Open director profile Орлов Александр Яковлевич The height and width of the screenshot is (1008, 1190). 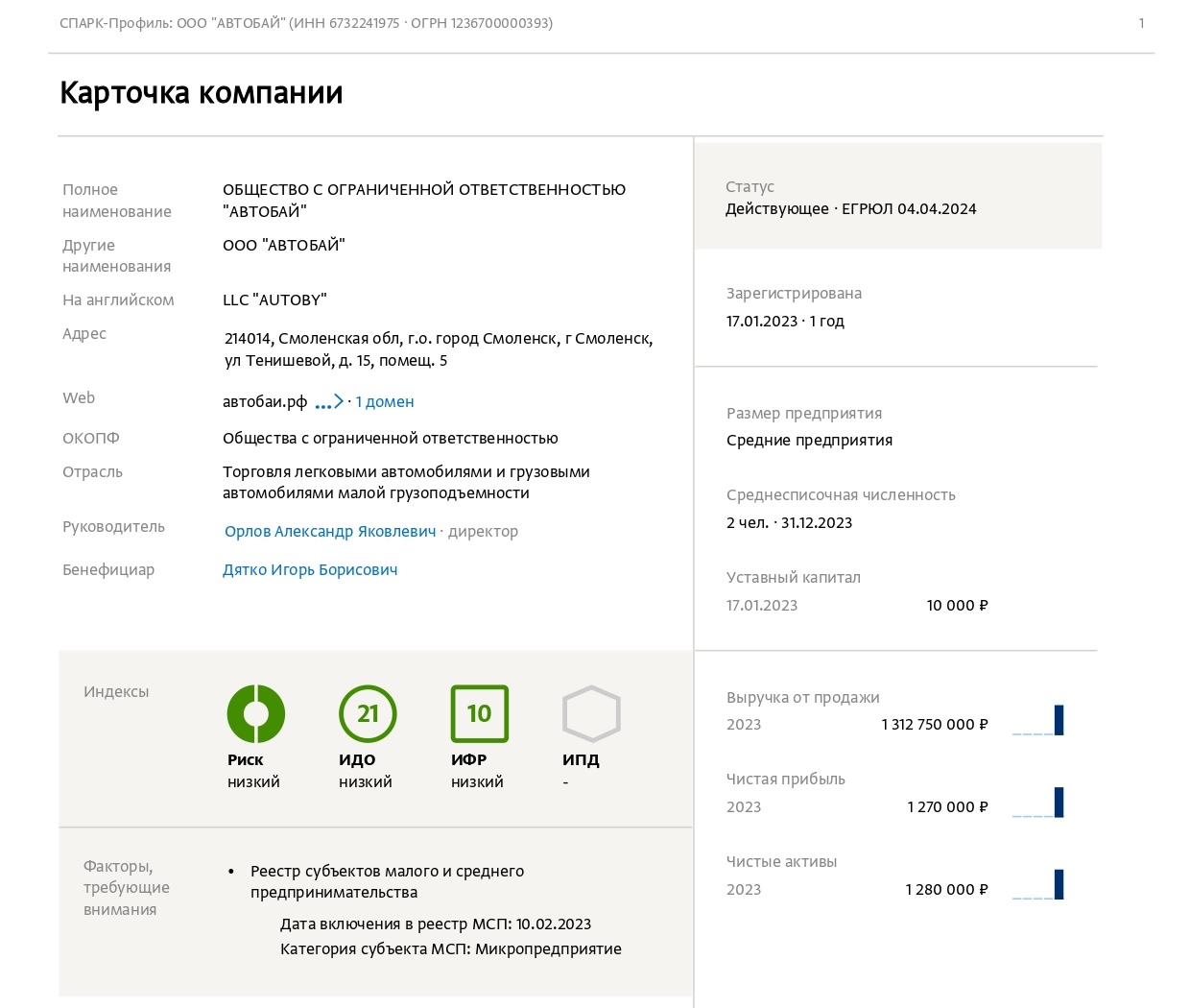[x=329, y=531]
